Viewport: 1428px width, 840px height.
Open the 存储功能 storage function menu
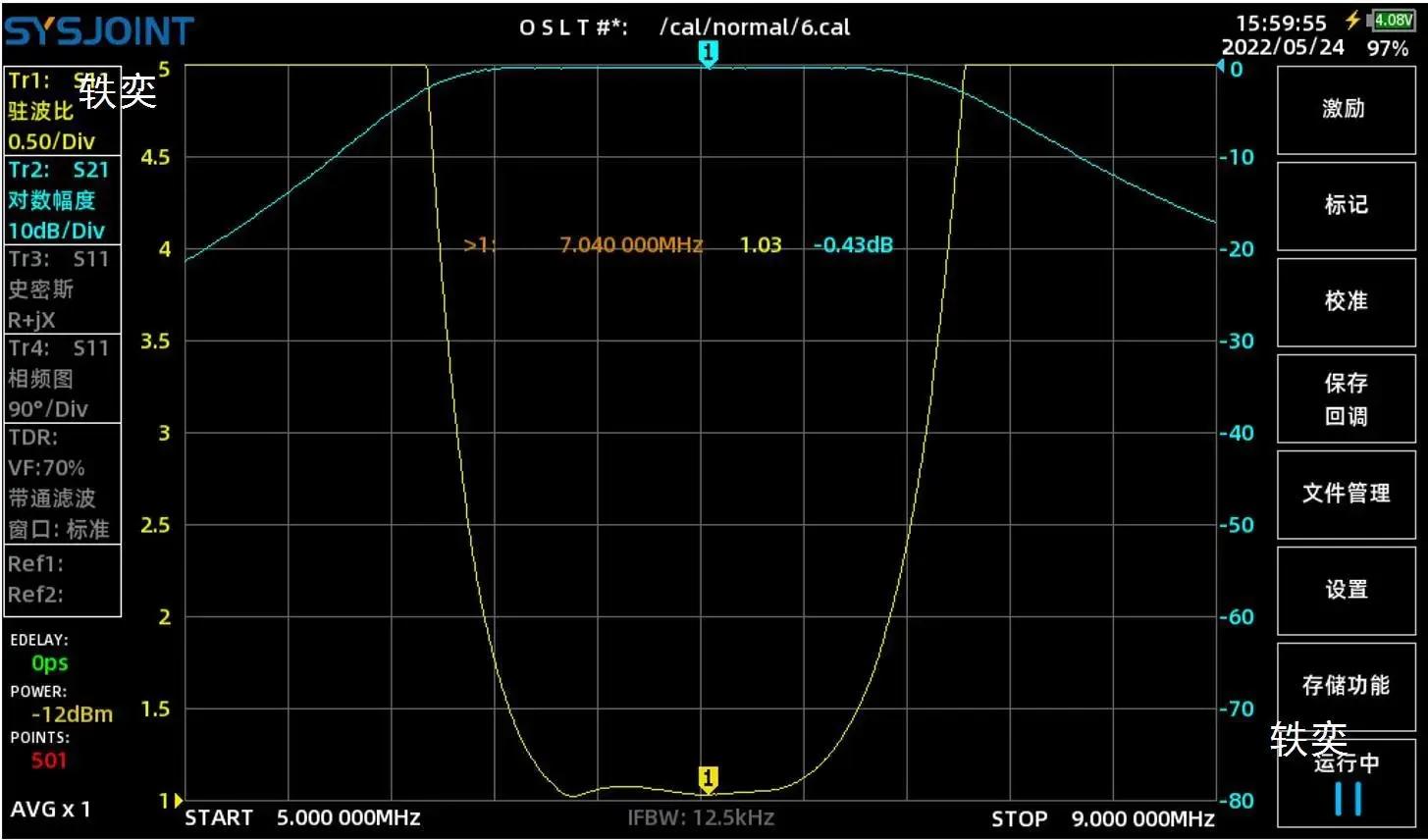point(1347,685)
